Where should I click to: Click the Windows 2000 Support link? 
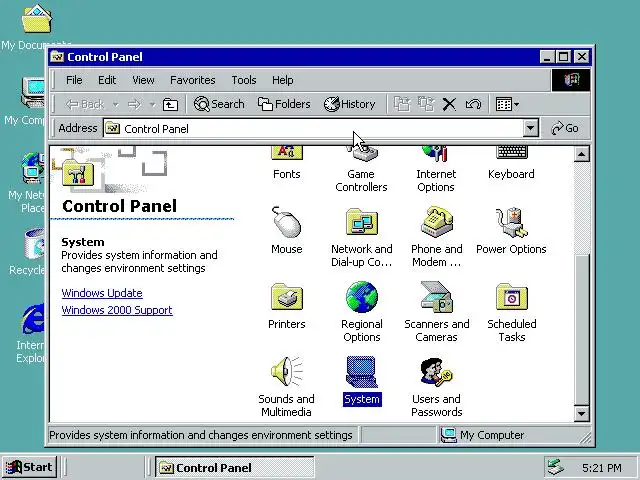(x=117, y=310)
